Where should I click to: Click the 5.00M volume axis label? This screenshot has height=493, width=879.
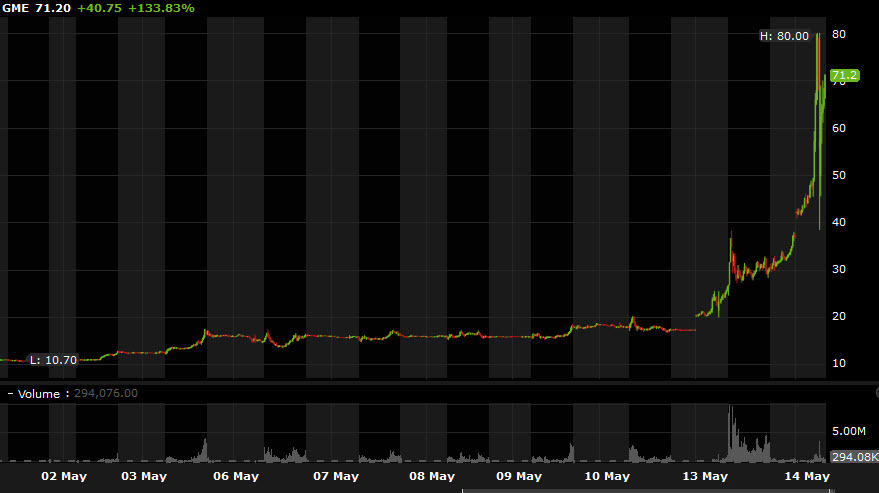point(850,433)
